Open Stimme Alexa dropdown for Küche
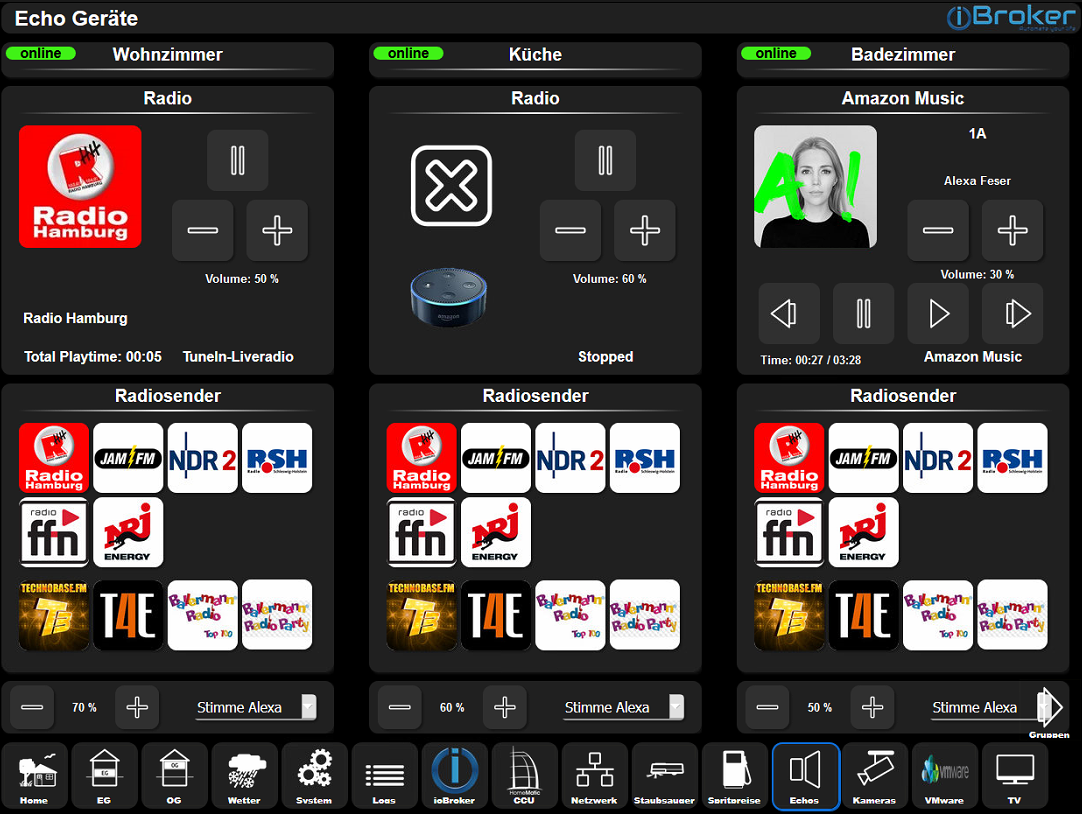The image size is (1082, 814). point(624,707)
